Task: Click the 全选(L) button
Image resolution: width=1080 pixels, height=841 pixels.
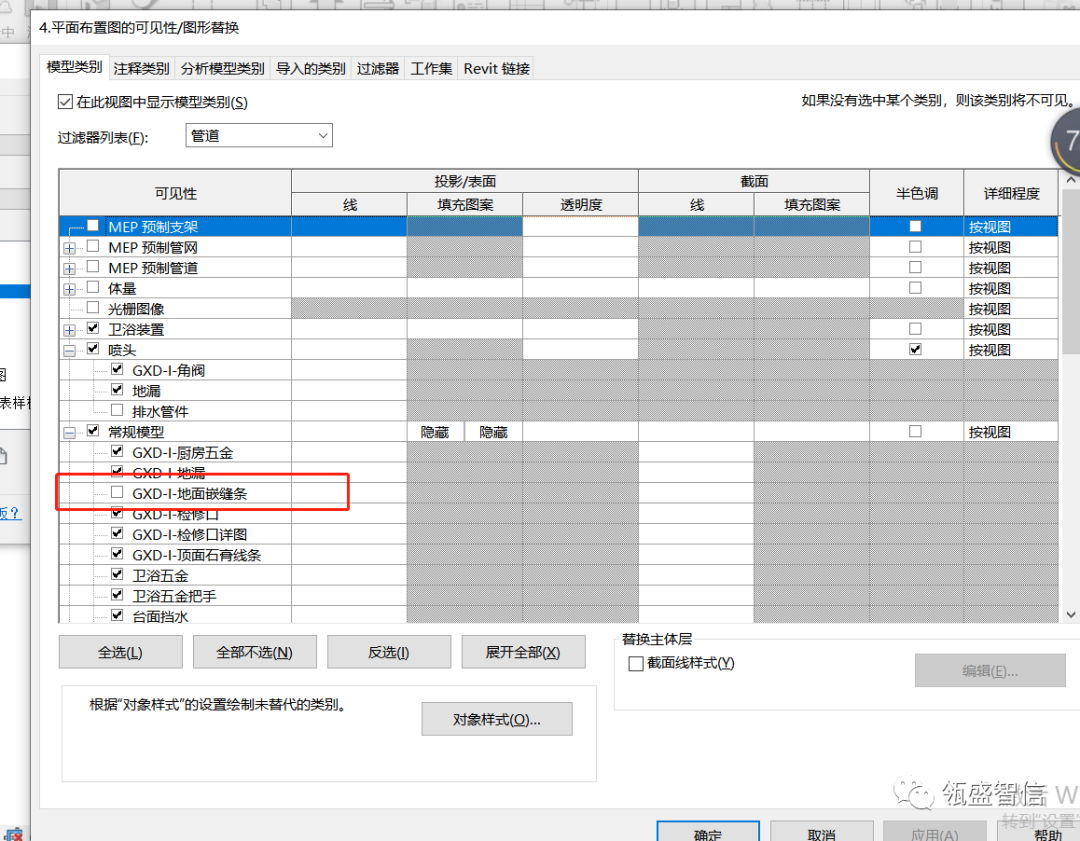Action: (121, 652)
